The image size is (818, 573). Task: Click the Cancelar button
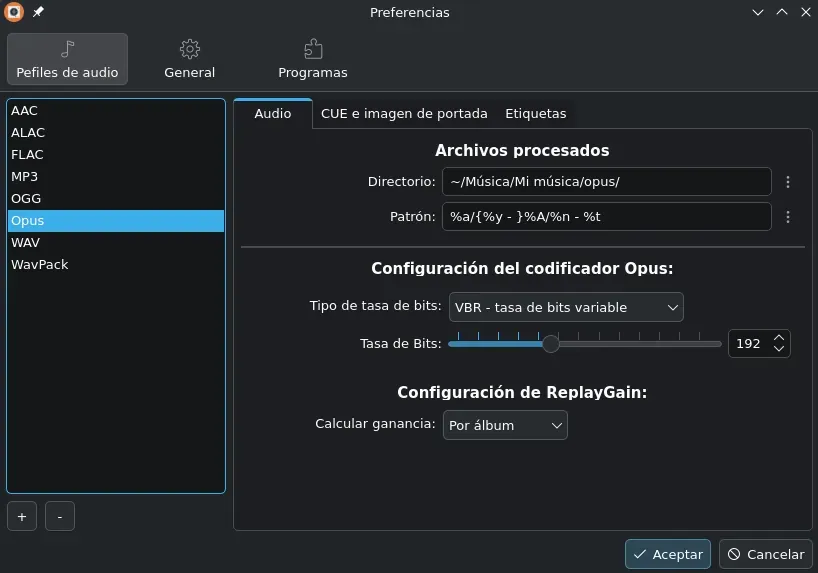click(766, 554)
